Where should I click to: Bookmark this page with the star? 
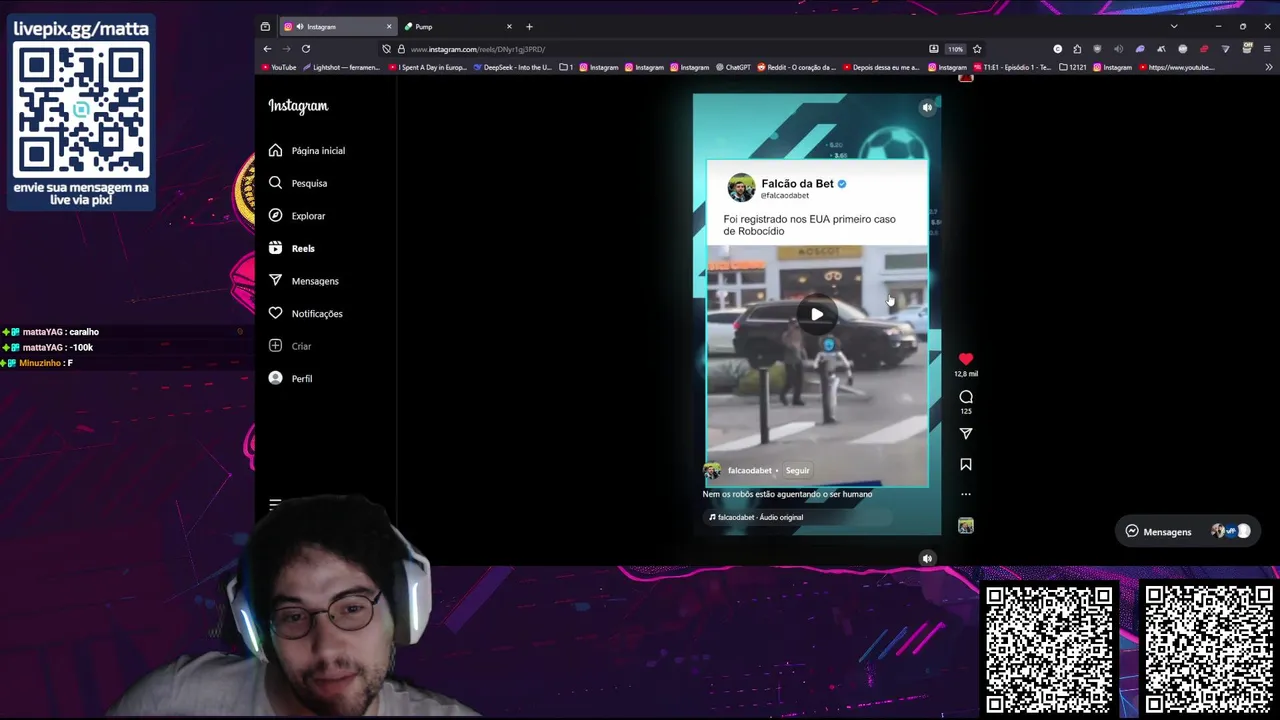[x=977, y=49]
